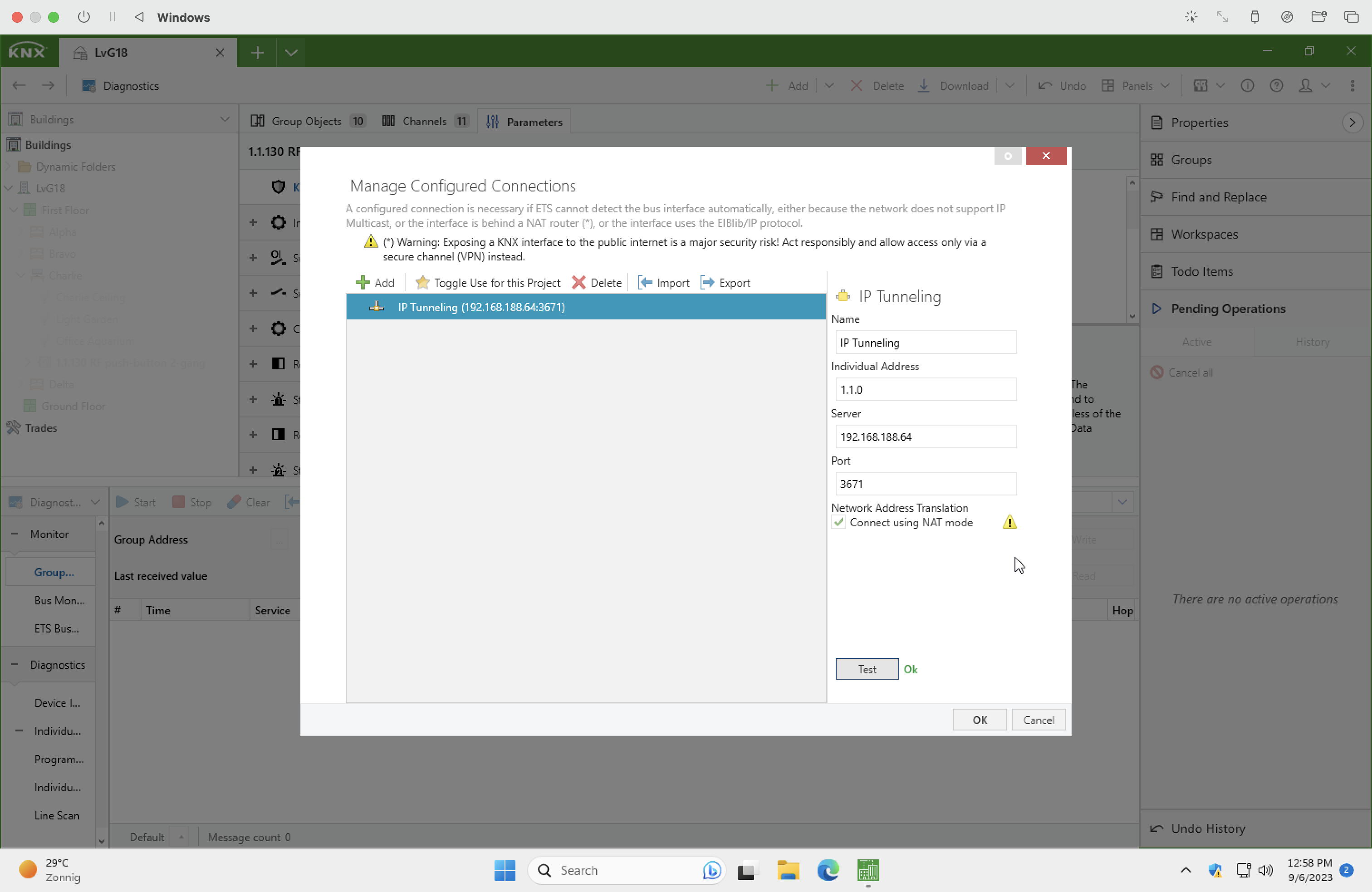The image size is (1372, 892).
Task: Uncheck Connect using NAT mode checkbox
Action: pos(839,522)
